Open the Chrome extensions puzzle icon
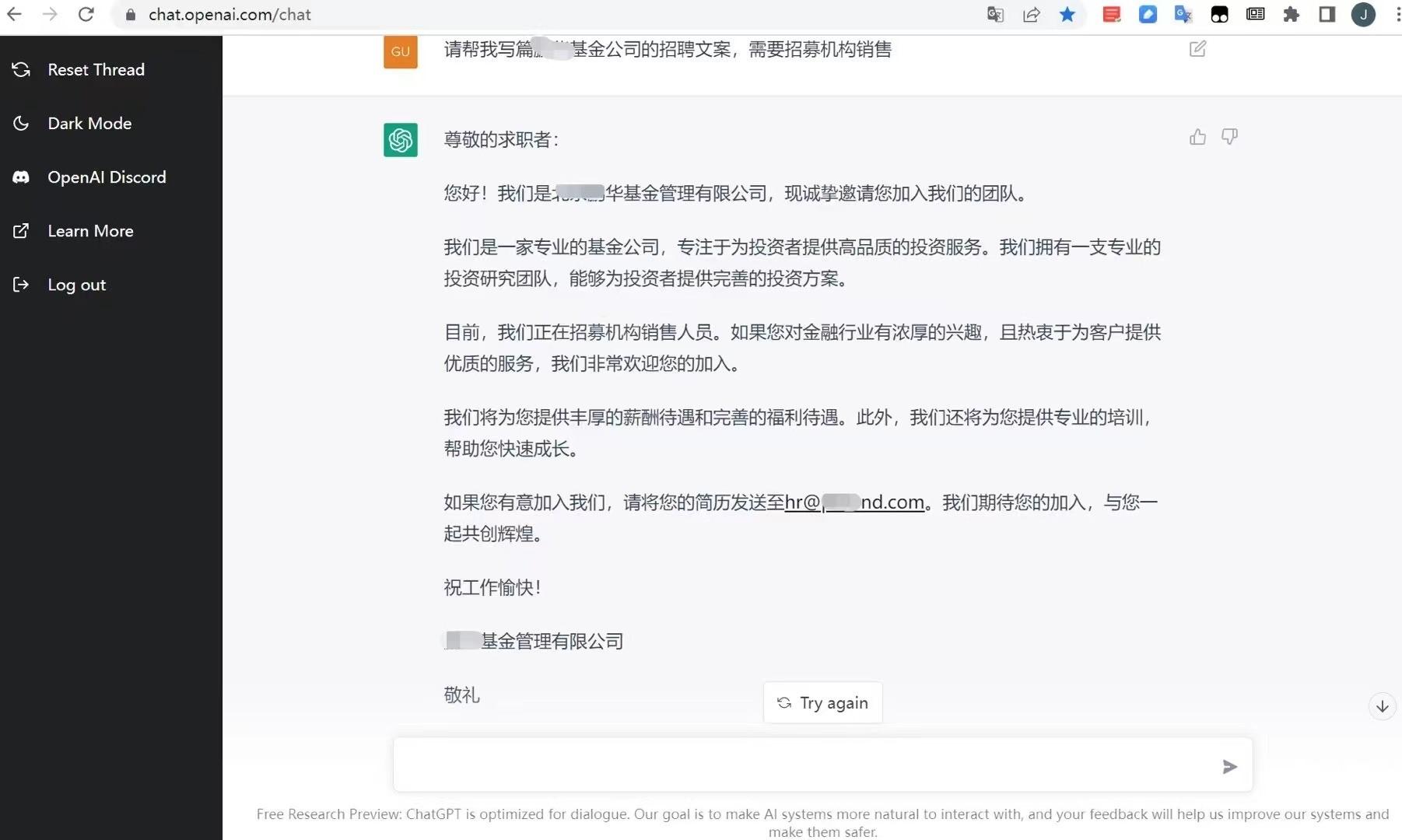 (1292, 14)
